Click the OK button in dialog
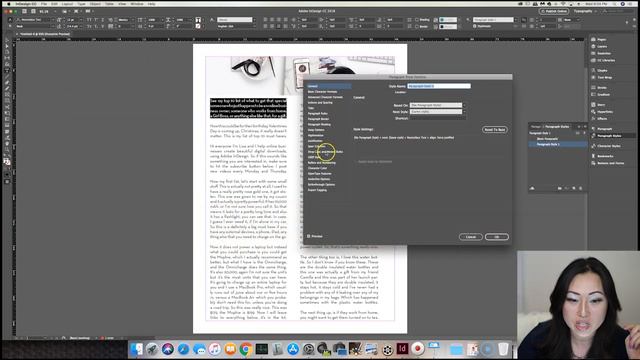This screenshot has width=640, height=360. 497,237
